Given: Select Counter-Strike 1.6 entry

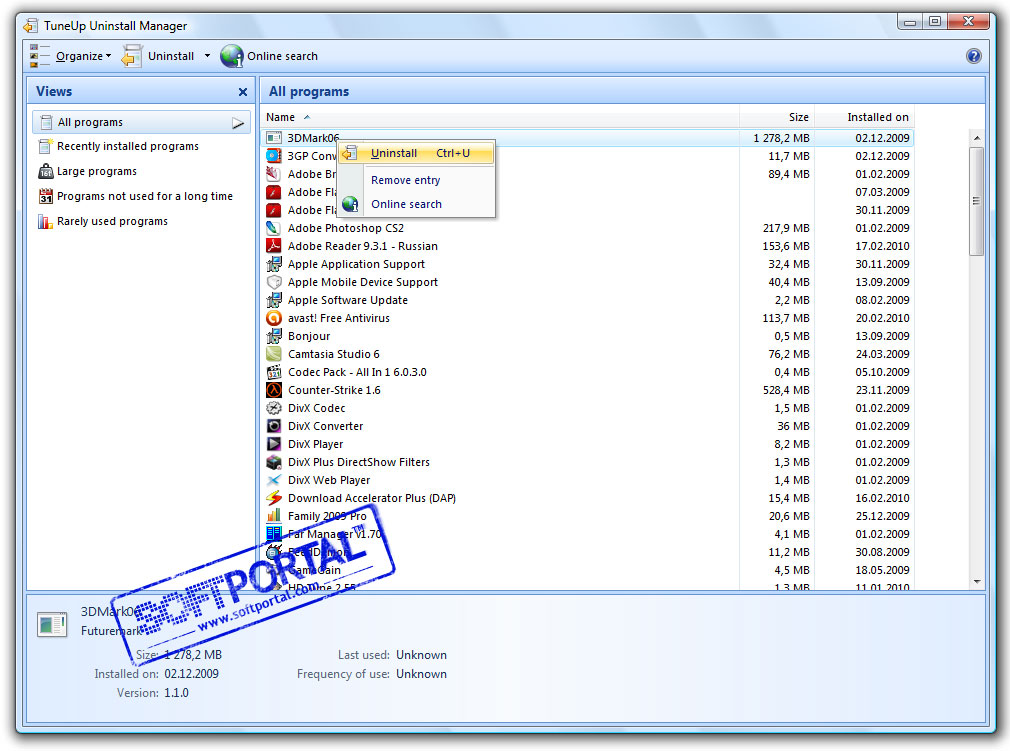Looking at the screenshot, I should click(587, 390).
